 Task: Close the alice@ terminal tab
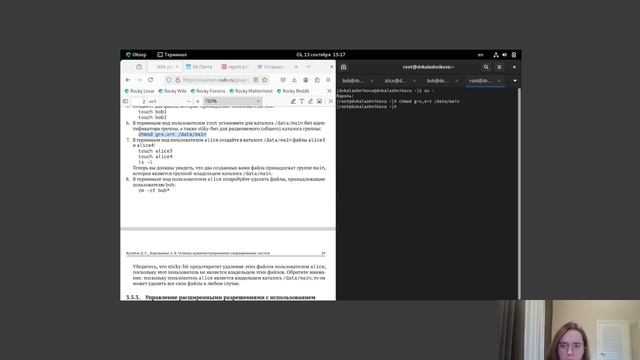pos(414,81)
